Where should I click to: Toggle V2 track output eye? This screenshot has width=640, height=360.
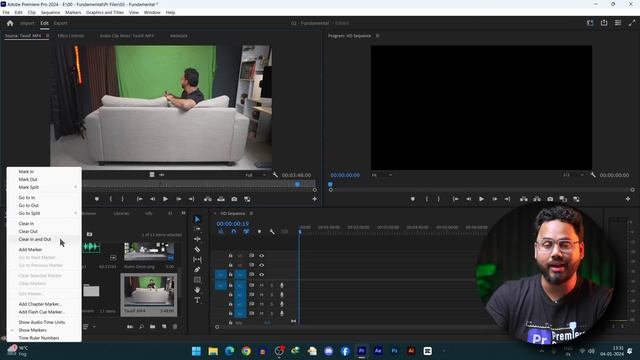tap(262, 265)
